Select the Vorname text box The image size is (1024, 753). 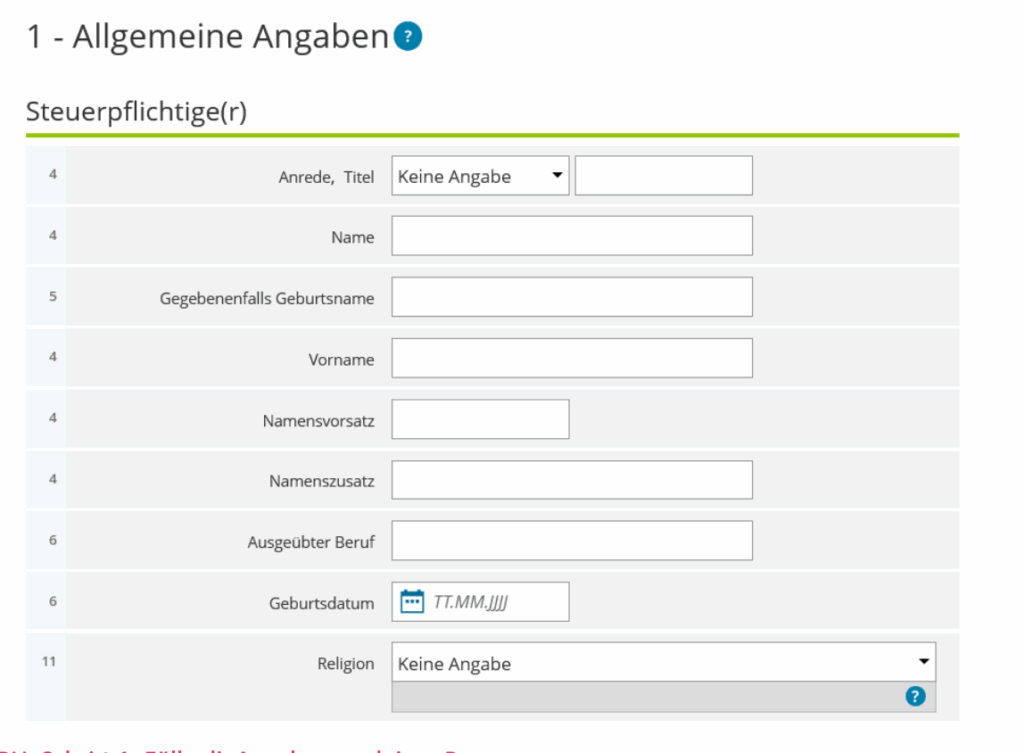tap(571, 359)
